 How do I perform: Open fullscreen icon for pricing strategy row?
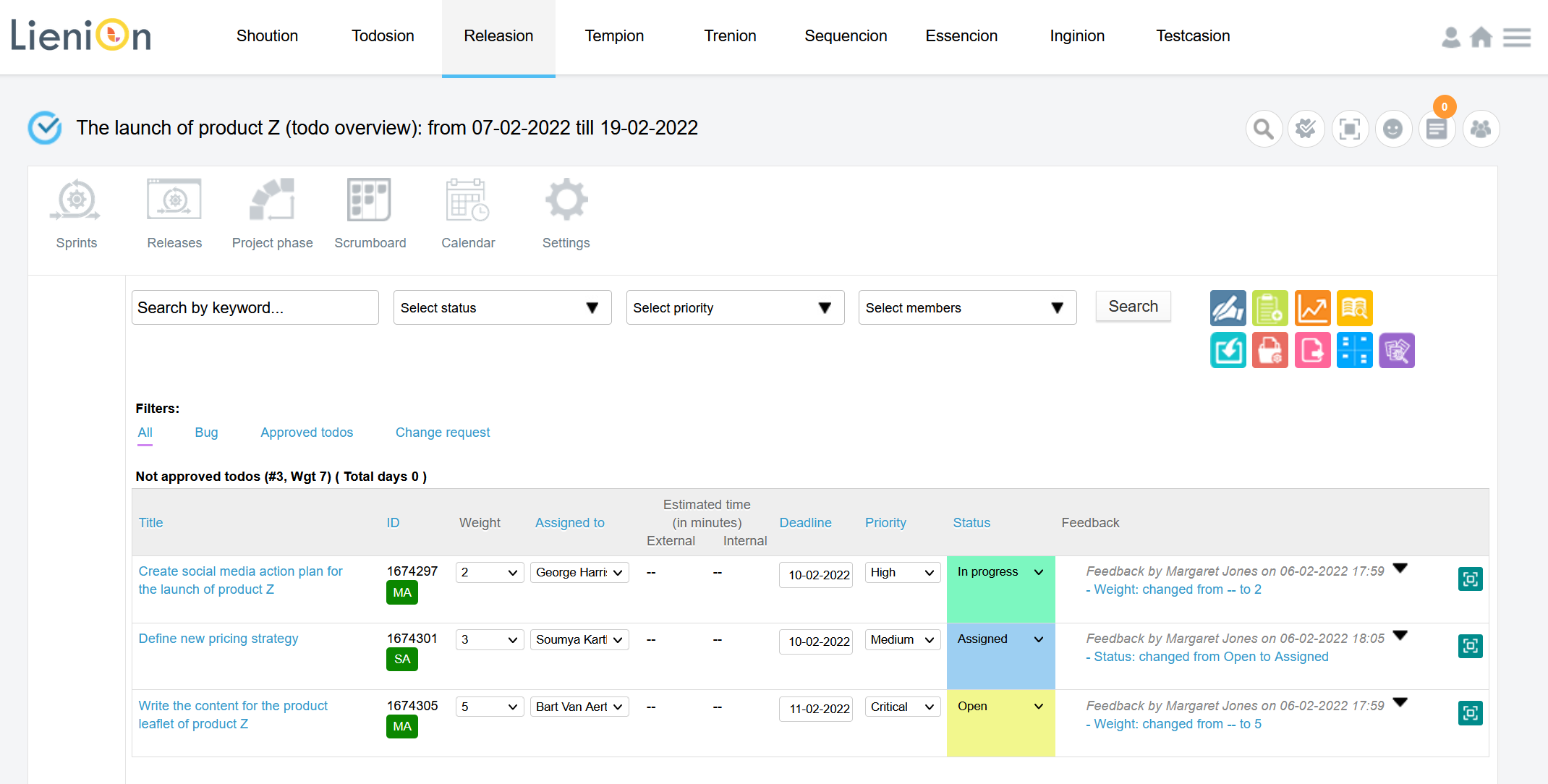pyautogui.click(x=1470, y=646)
